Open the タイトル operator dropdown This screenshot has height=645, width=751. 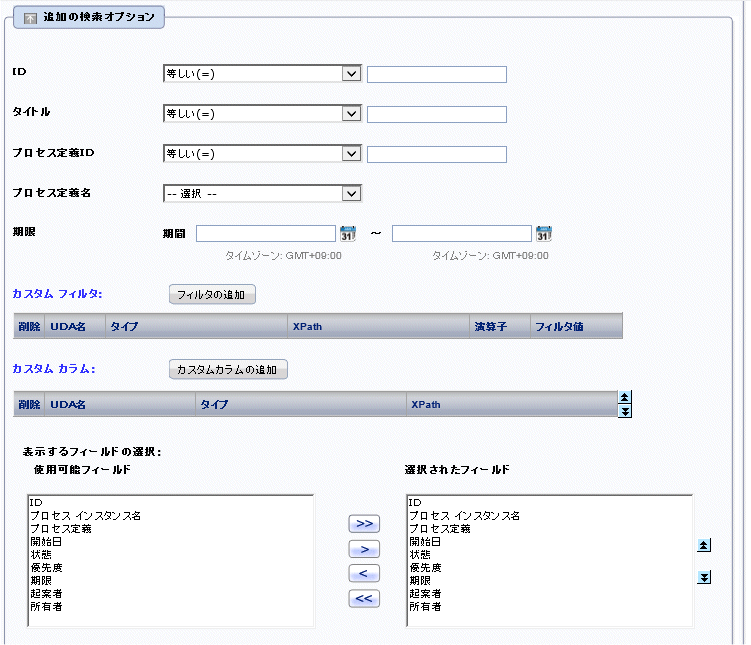coord(262,113)
